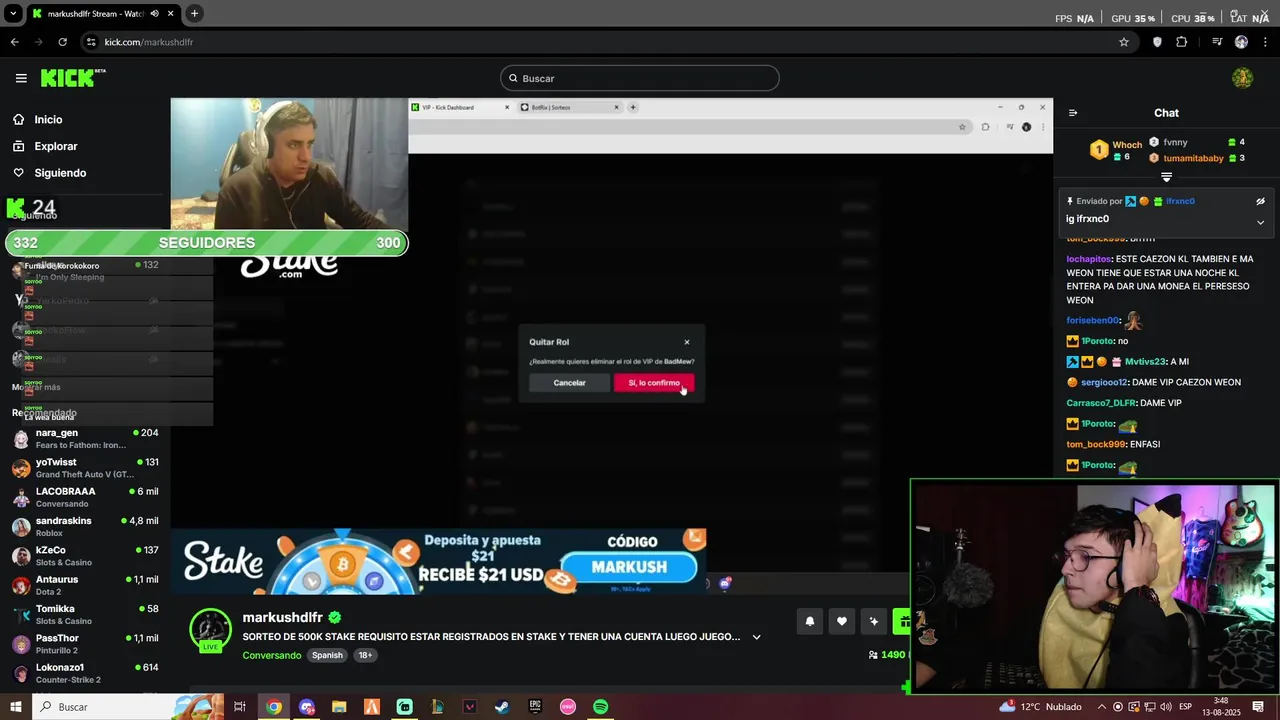Expand the stream title description chevron
1280x720 pixels.
tap(757, 637)
